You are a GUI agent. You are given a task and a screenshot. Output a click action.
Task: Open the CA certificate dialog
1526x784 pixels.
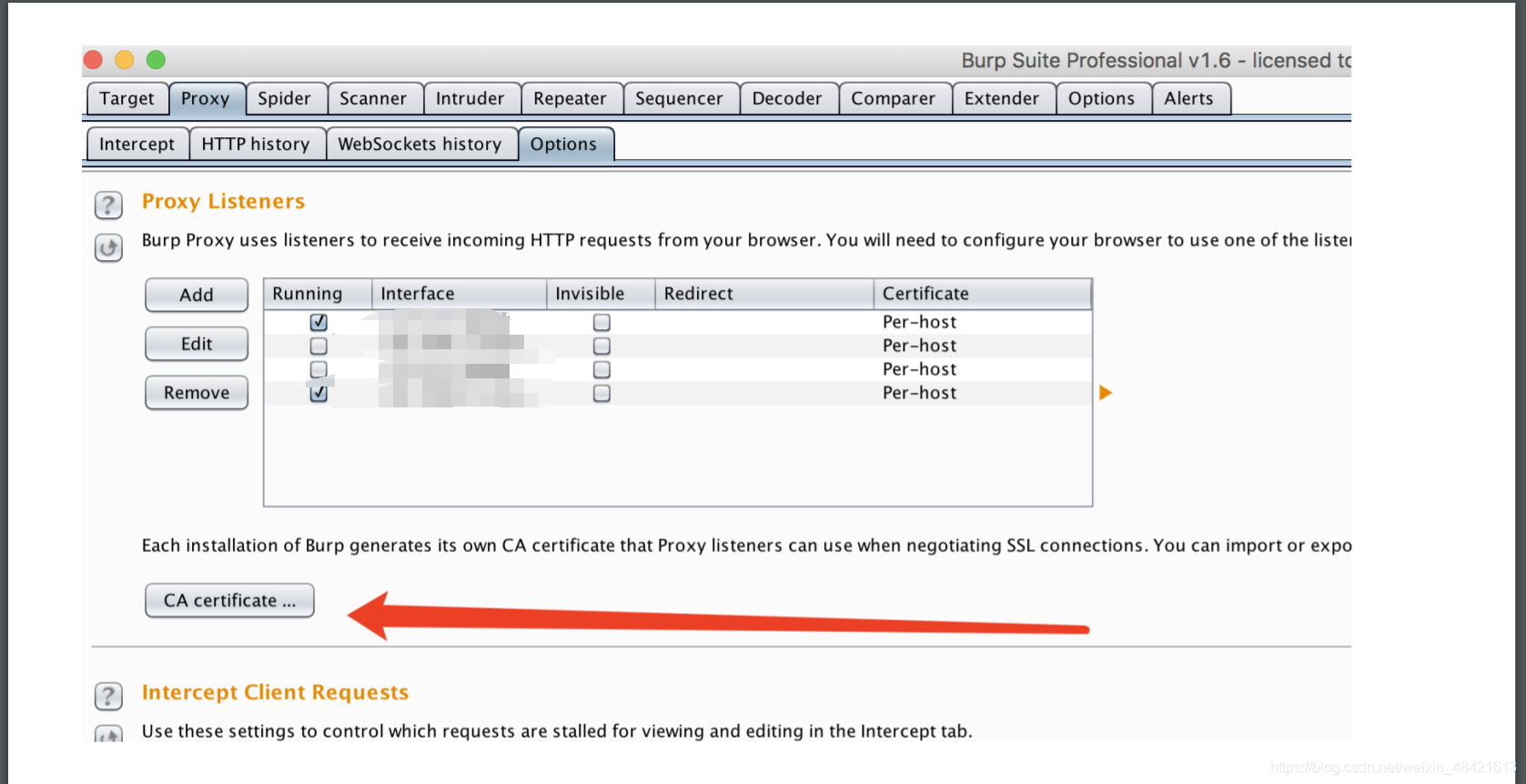pos(229,600)
